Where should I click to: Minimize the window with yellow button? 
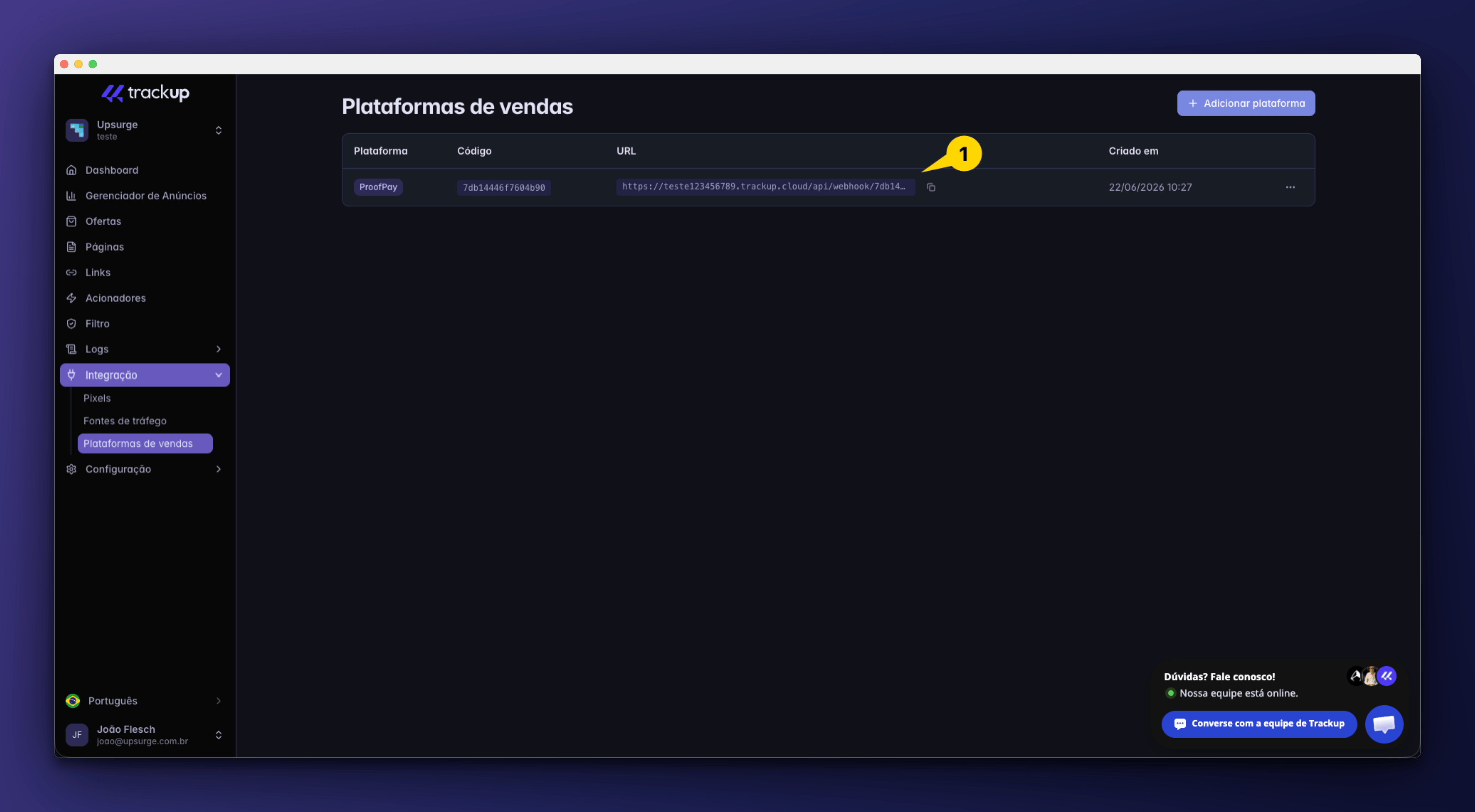[78, 64]
